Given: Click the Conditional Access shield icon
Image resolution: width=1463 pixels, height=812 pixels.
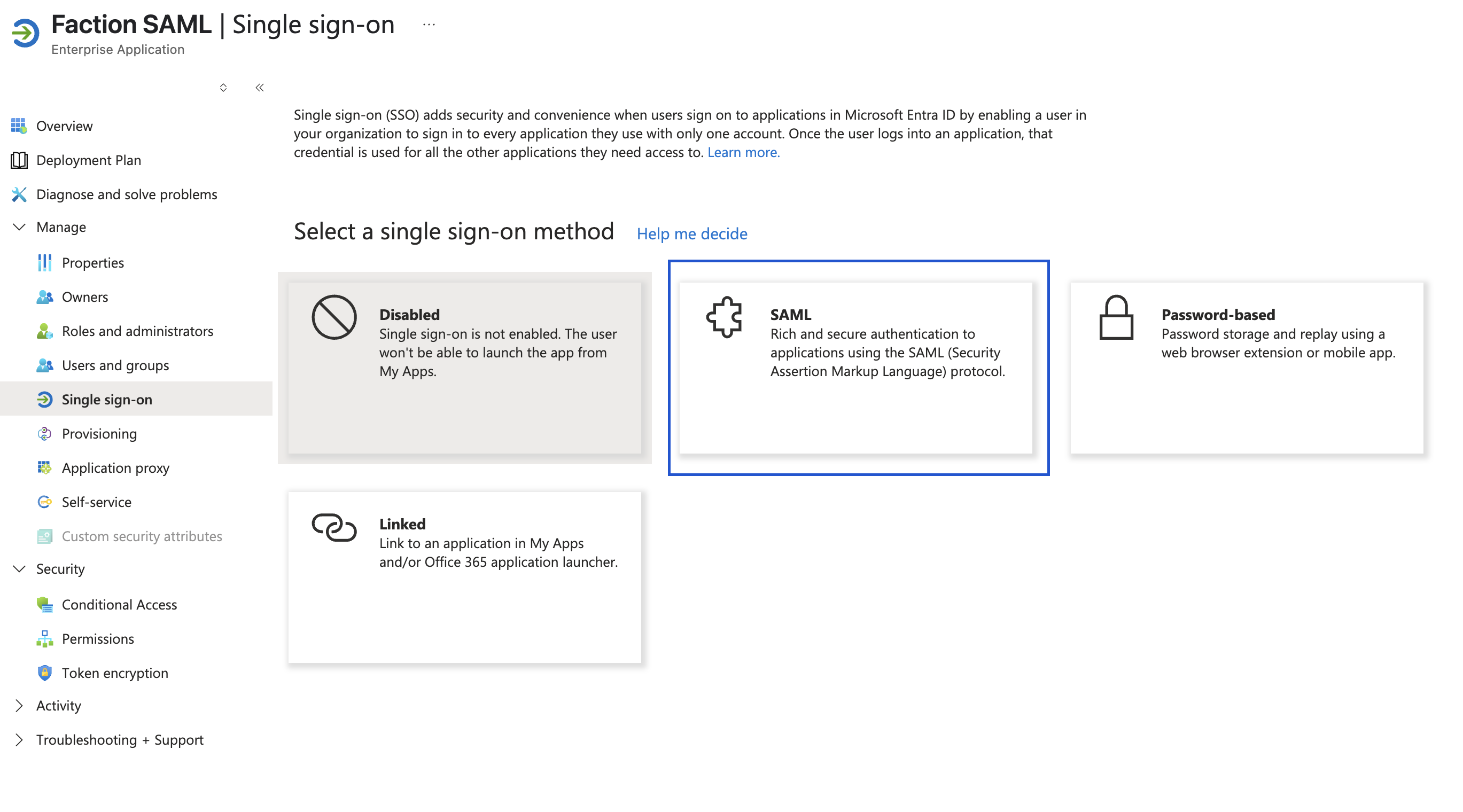Looking at the screenshot, I should coord(44,604).
